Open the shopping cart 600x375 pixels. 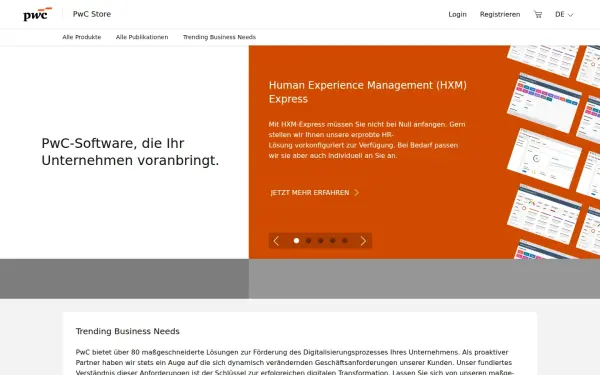click(x=538, y=15)
